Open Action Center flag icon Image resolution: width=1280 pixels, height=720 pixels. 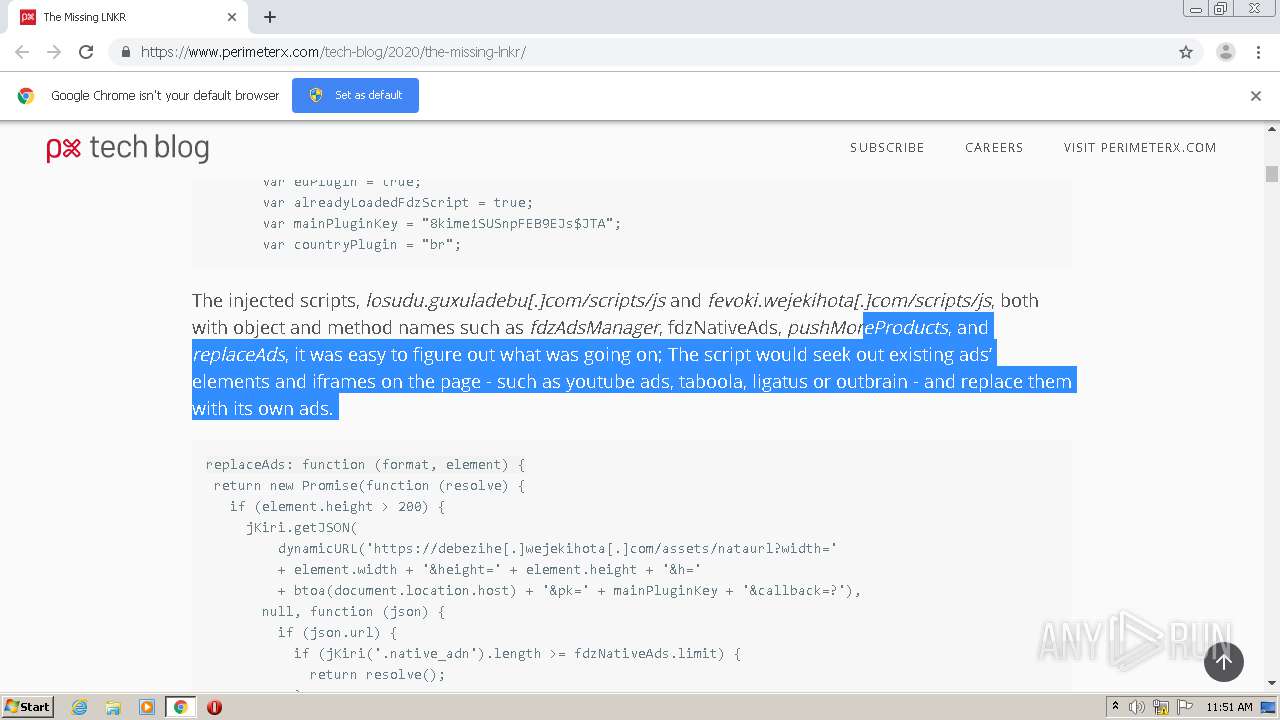click(x=1184, y=707)
